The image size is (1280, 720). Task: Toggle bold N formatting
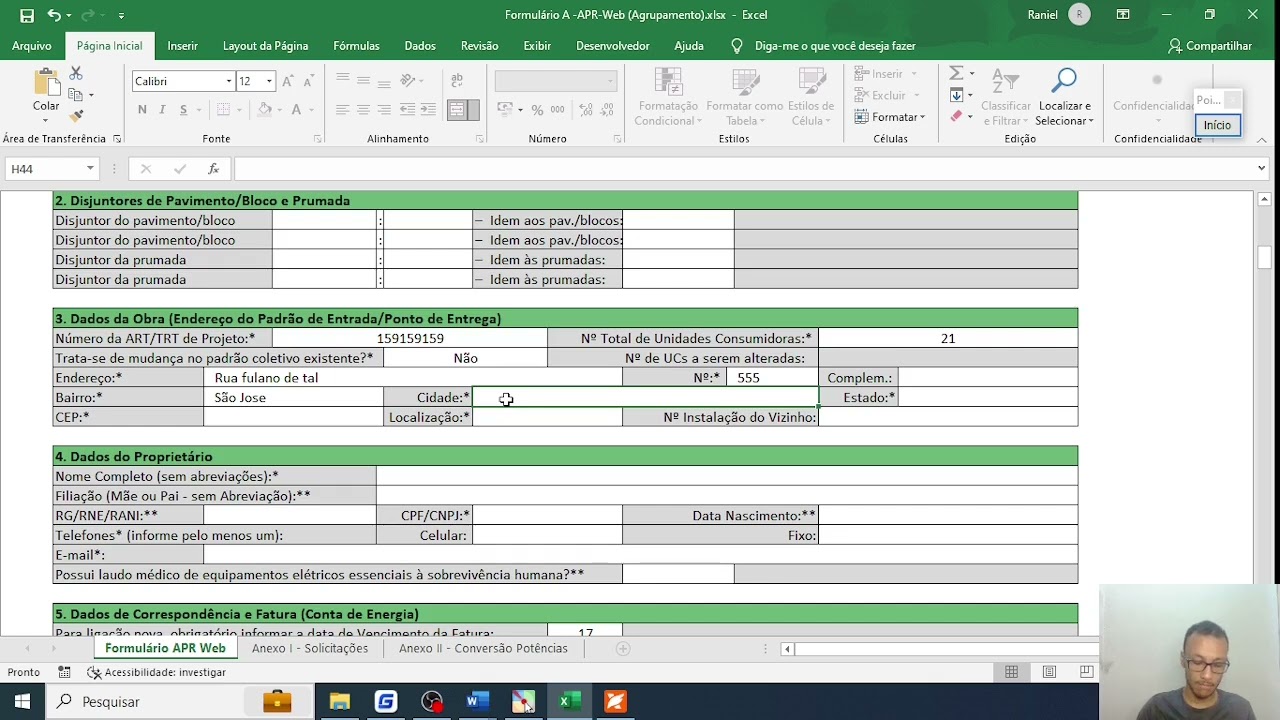[142, 110]
